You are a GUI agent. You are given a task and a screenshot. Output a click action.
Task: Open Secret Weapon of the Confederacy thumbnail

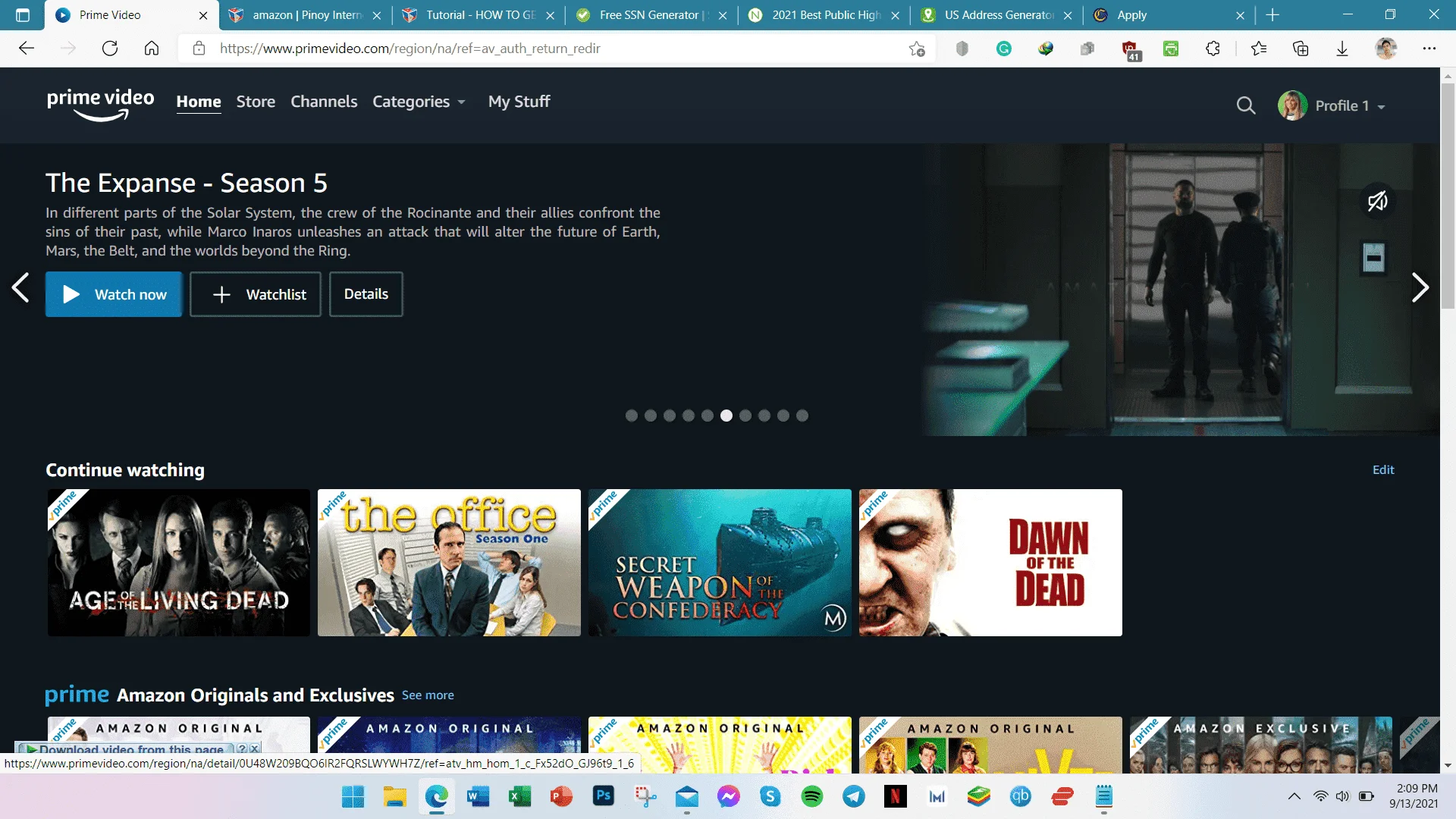[x=720, y=563]
